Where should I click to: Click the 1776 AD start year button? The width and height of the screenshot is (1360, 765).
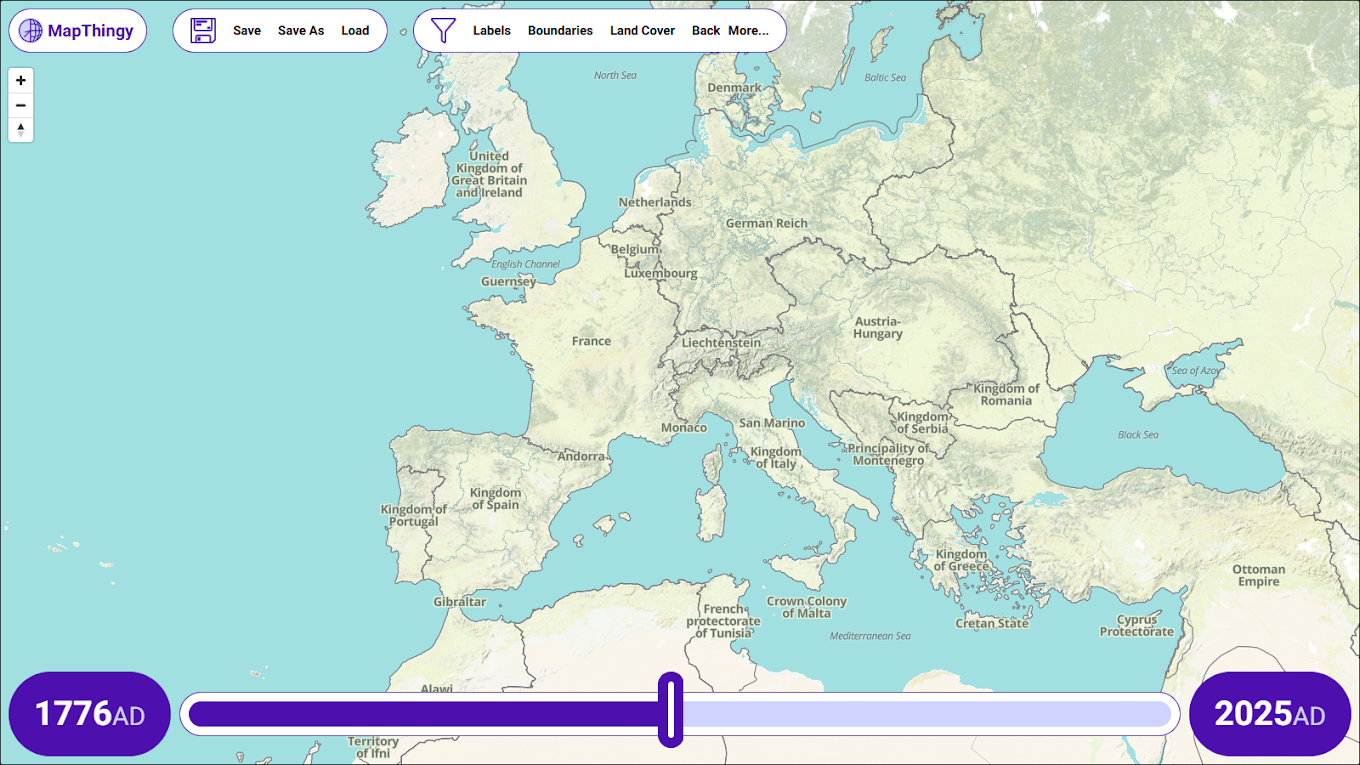pyautogui.click(x=89, y=714)
